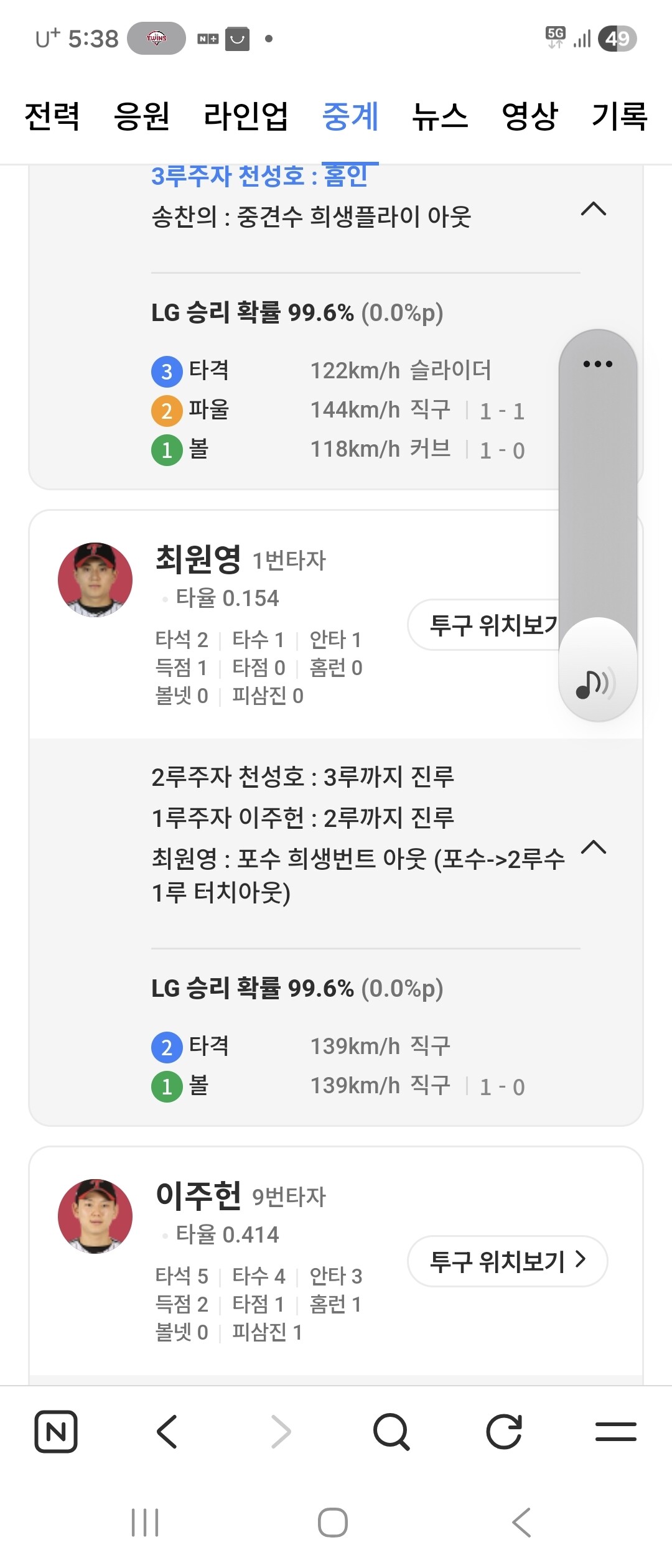The image size is (672, 1568).
Task: Go back with browser back arrow
Action: 167,1432
